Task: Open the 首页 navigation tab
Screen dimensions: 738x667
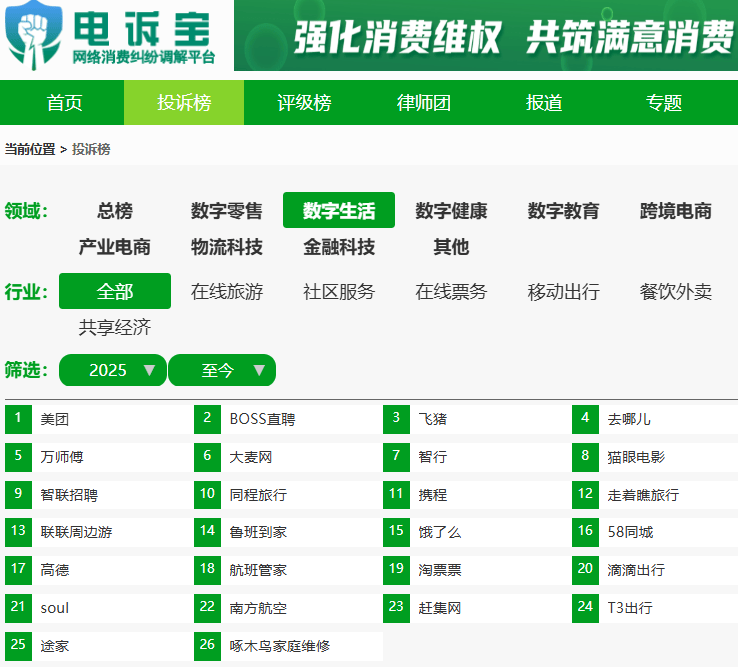Action: coord(64,103)
